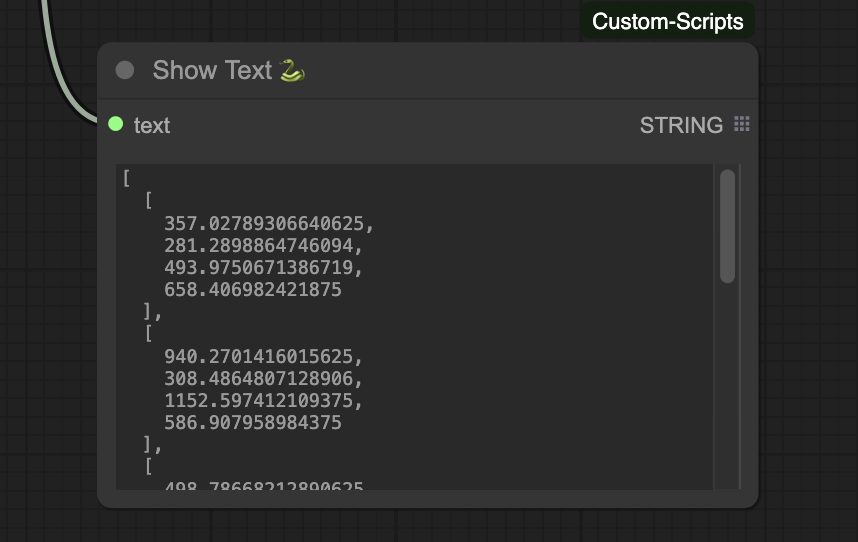Click the STRING output label
Viewport: 858px width, 542px height.
[x=681, y=125]
